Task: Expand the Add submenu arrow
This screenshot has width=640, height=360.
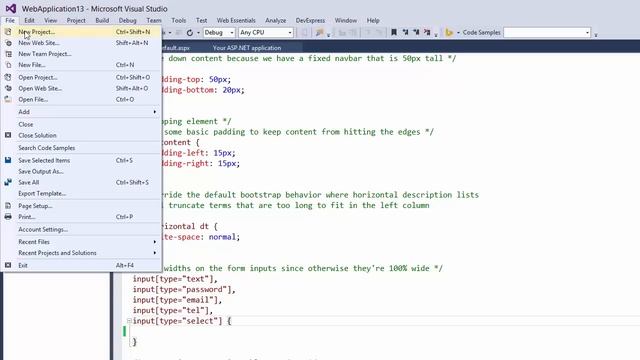Action: [x=155, y=112]
